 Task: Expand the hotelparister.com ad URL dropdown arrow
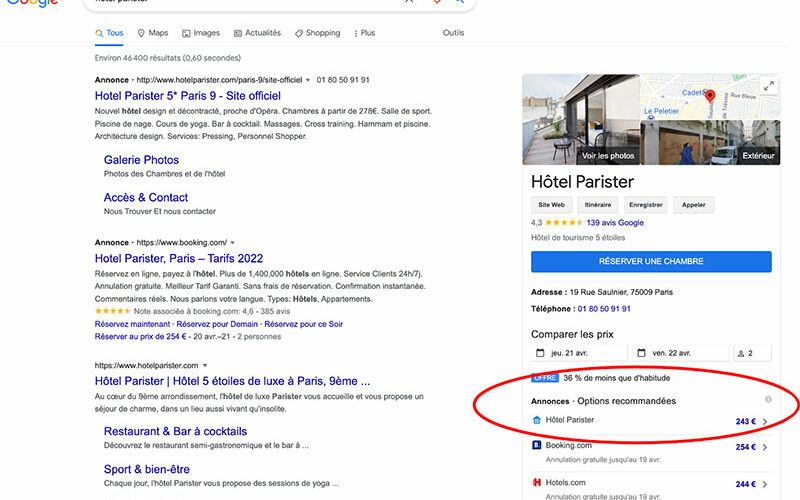[x=309, y=80]
